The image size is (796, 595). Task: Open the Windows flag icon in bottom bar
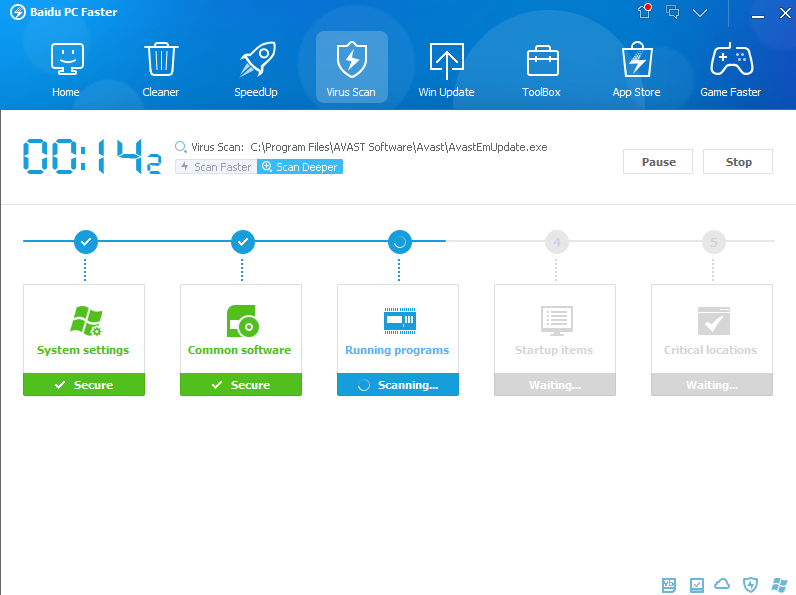pyautogui.click(x=779, y=585)
